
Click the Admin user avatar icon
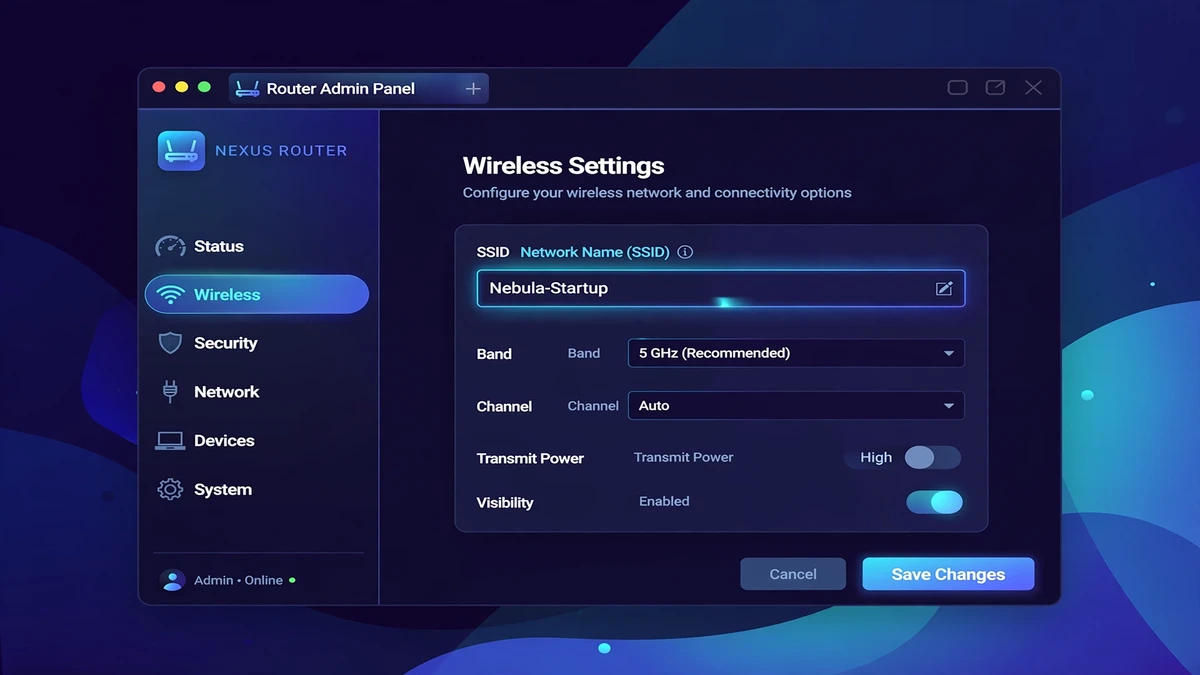[173, 580]
